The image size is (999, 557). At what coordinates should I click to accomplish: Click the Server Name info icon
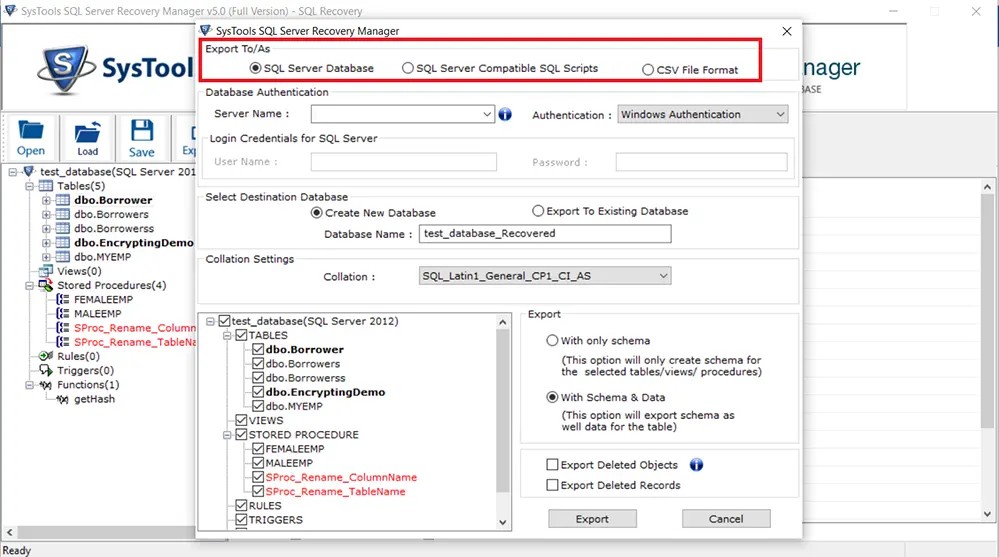tap(505, 114)
